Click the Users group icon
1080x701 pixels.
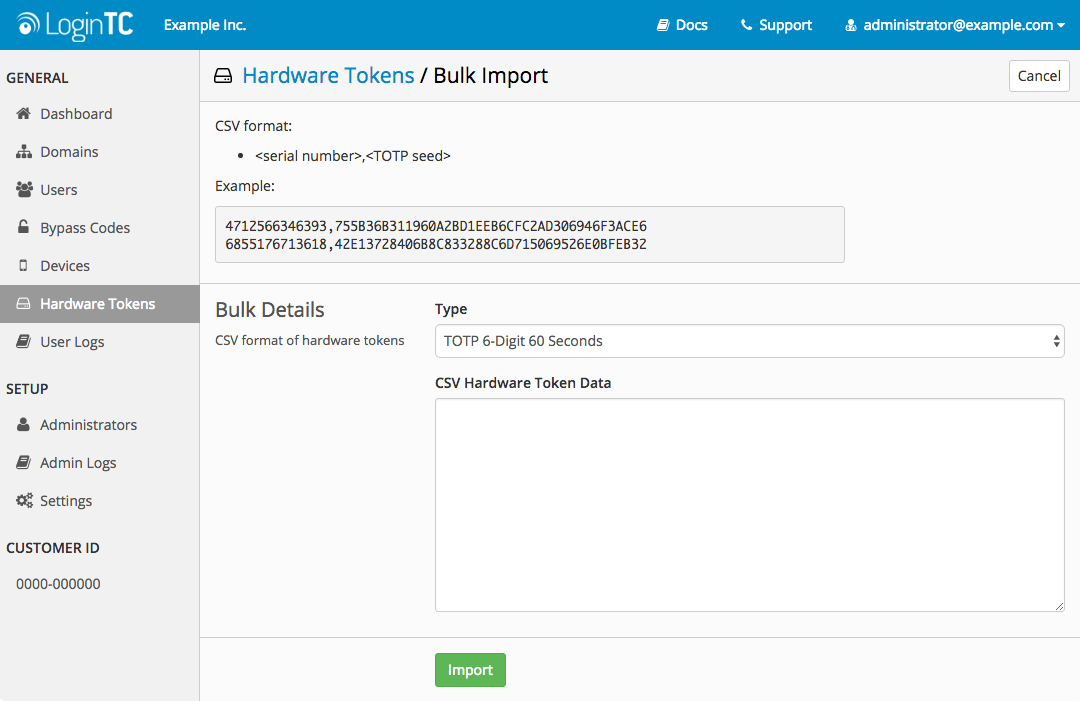click(x=24, y=189)
